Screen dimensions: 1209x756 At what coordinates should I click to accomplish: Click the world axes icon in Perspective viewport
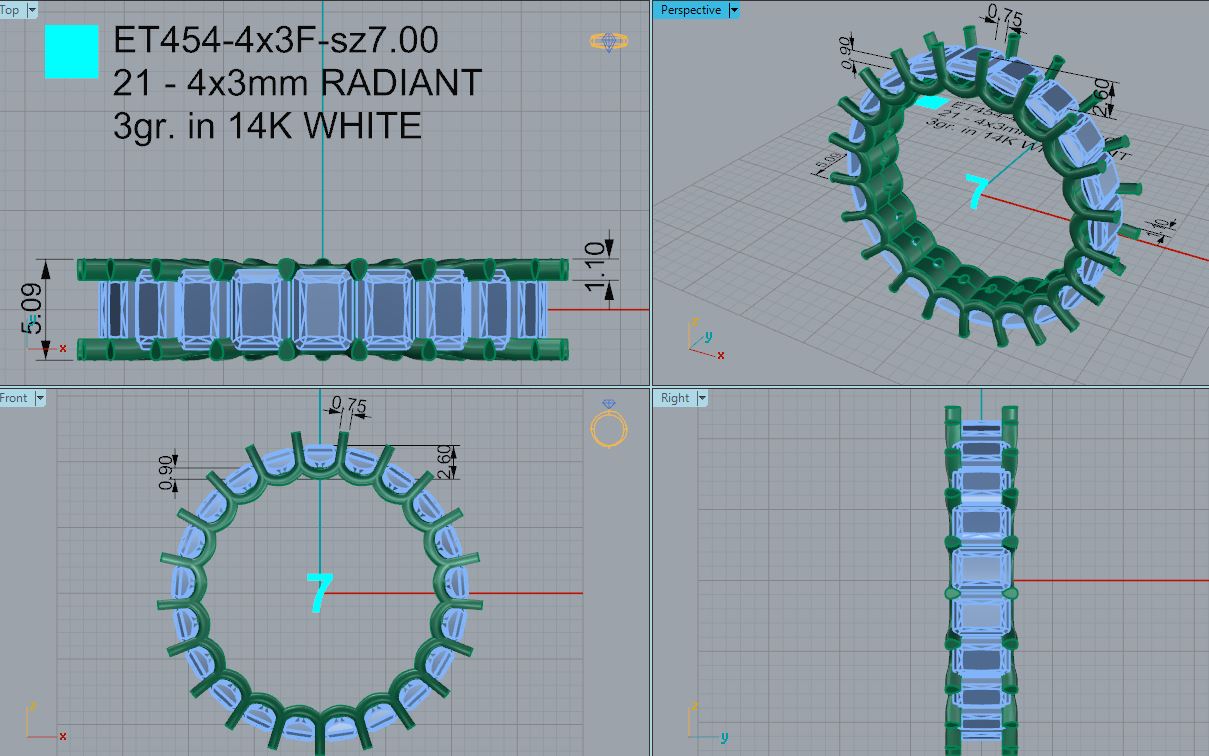pyautogui.click(x=705, y=339)
